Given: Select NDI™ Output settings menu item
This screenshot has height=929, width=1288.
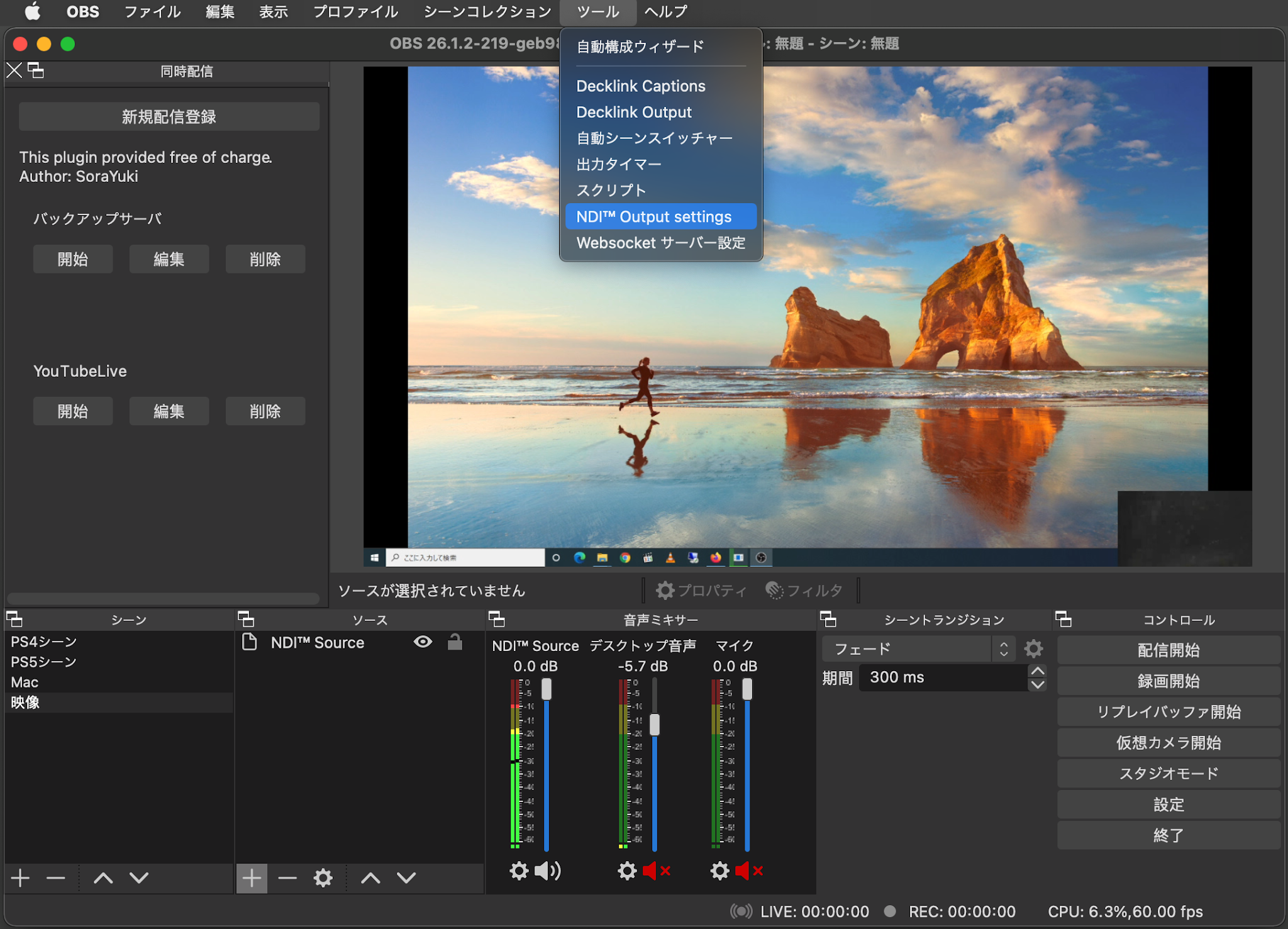Looking at the screenshot, I should [654, 216].
